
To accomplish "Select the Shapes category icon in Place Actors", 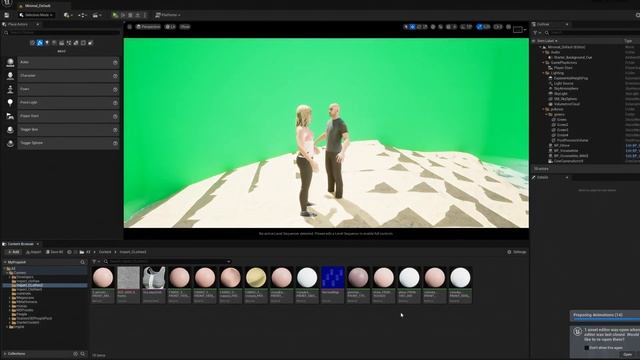I will [54, 43].
